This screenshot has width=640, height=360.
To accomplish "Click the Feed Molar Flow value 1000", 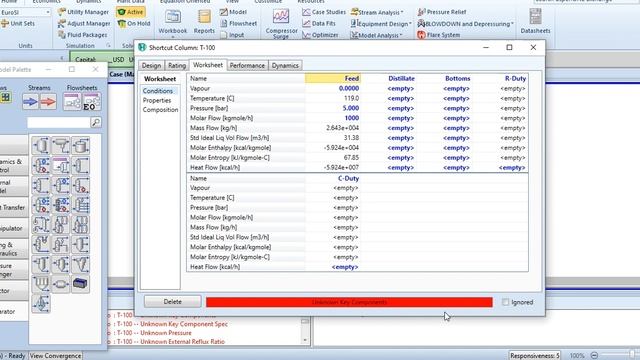I will [333, 118].
